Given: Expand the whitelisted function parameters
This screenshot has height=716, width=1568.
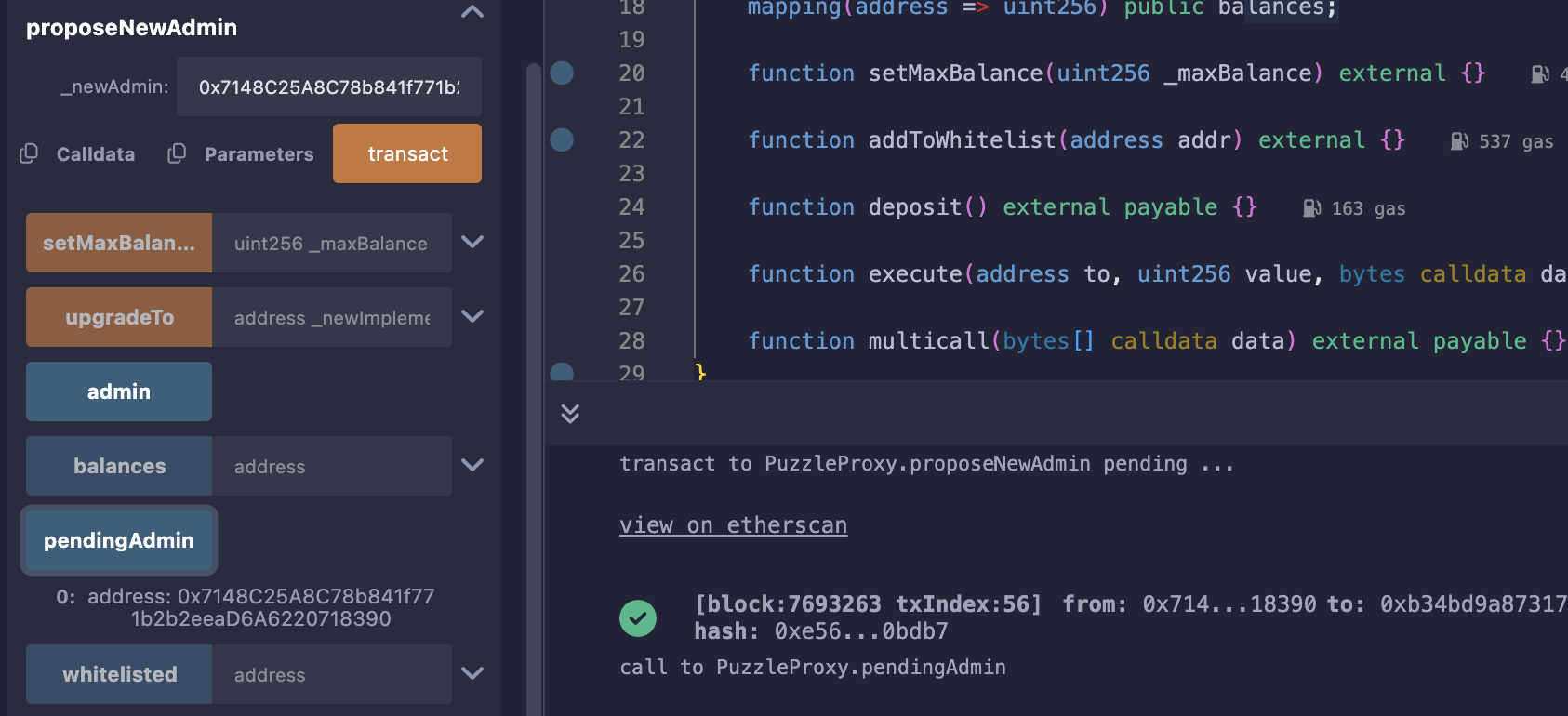Looking at the screenshot, I should 472,673.
